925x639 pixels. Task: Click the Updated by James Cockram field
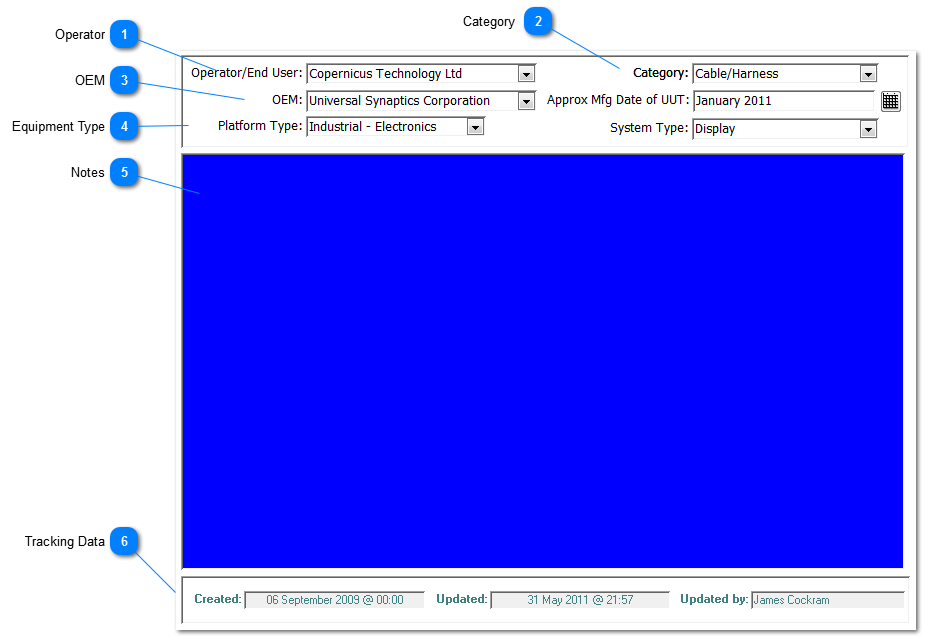(827, 600)
